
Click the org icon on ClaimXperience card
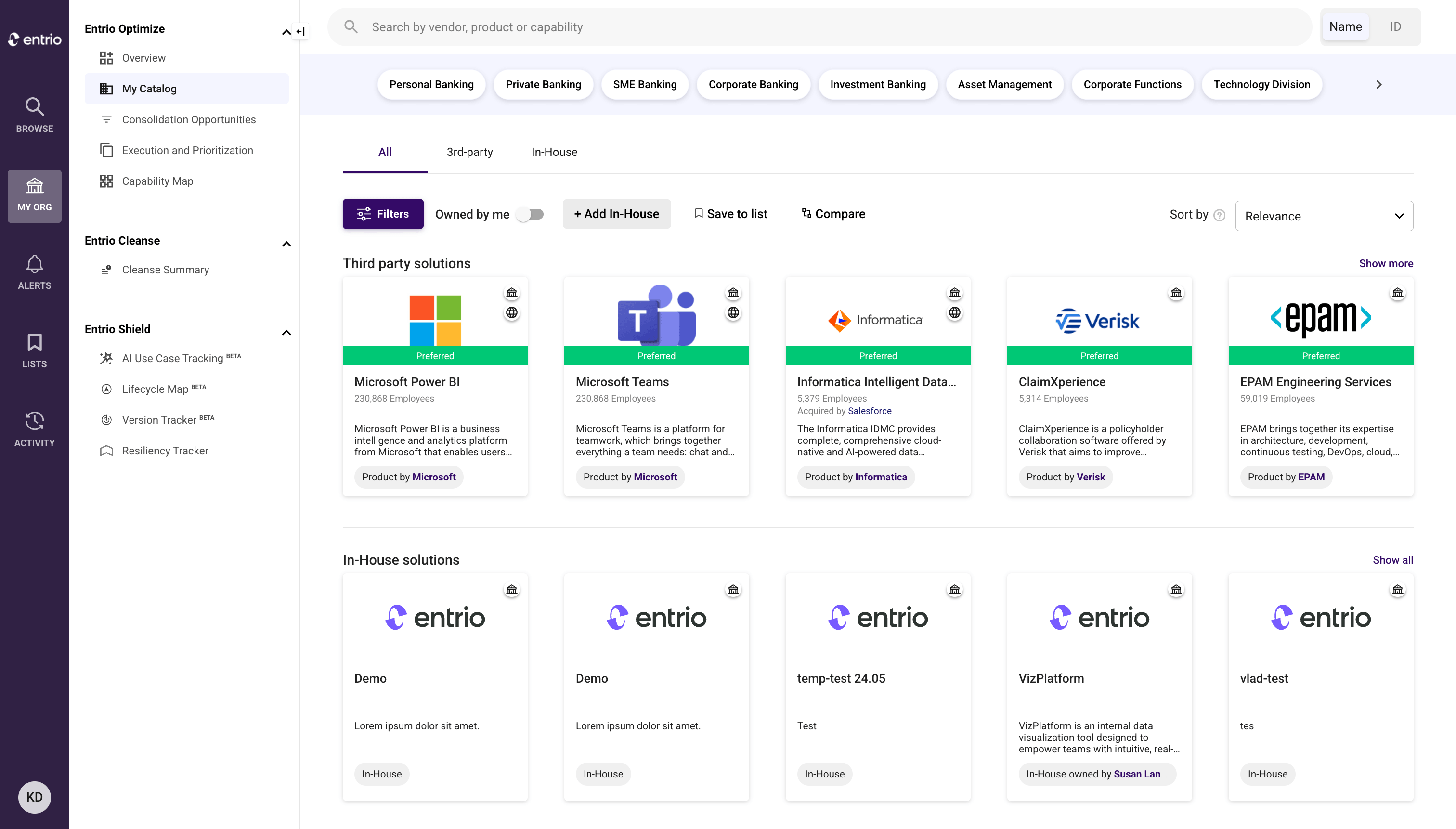(1176, 293)
